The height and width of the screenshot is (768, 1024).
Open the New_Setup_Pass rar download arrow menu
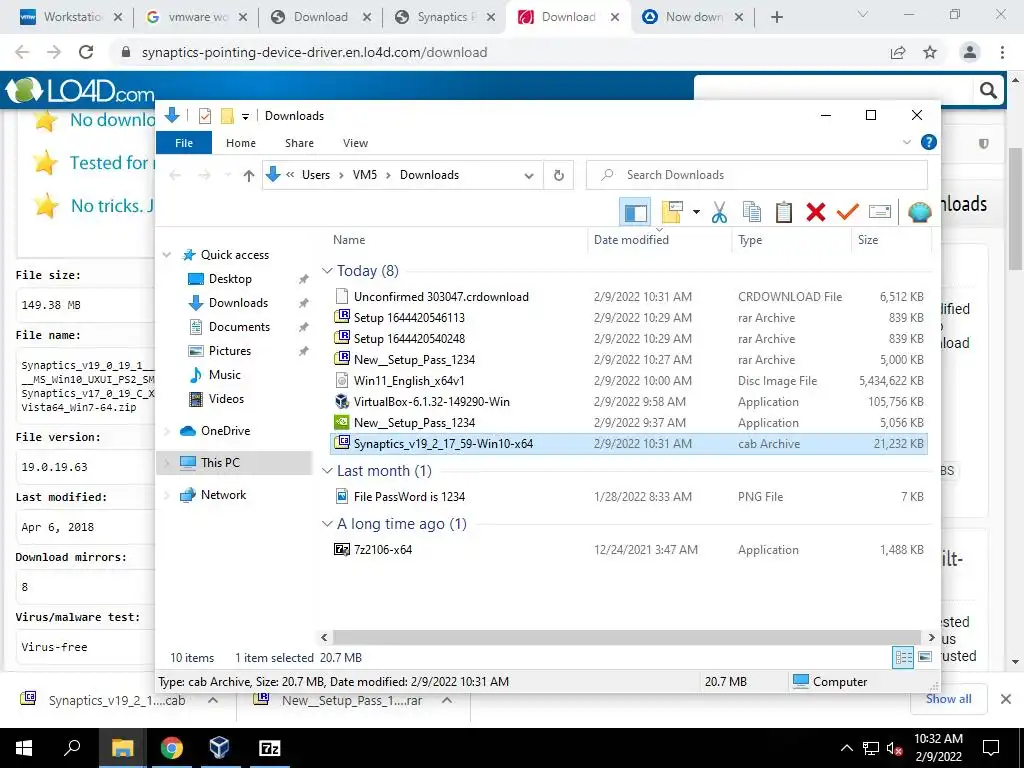tap(447, 700)
